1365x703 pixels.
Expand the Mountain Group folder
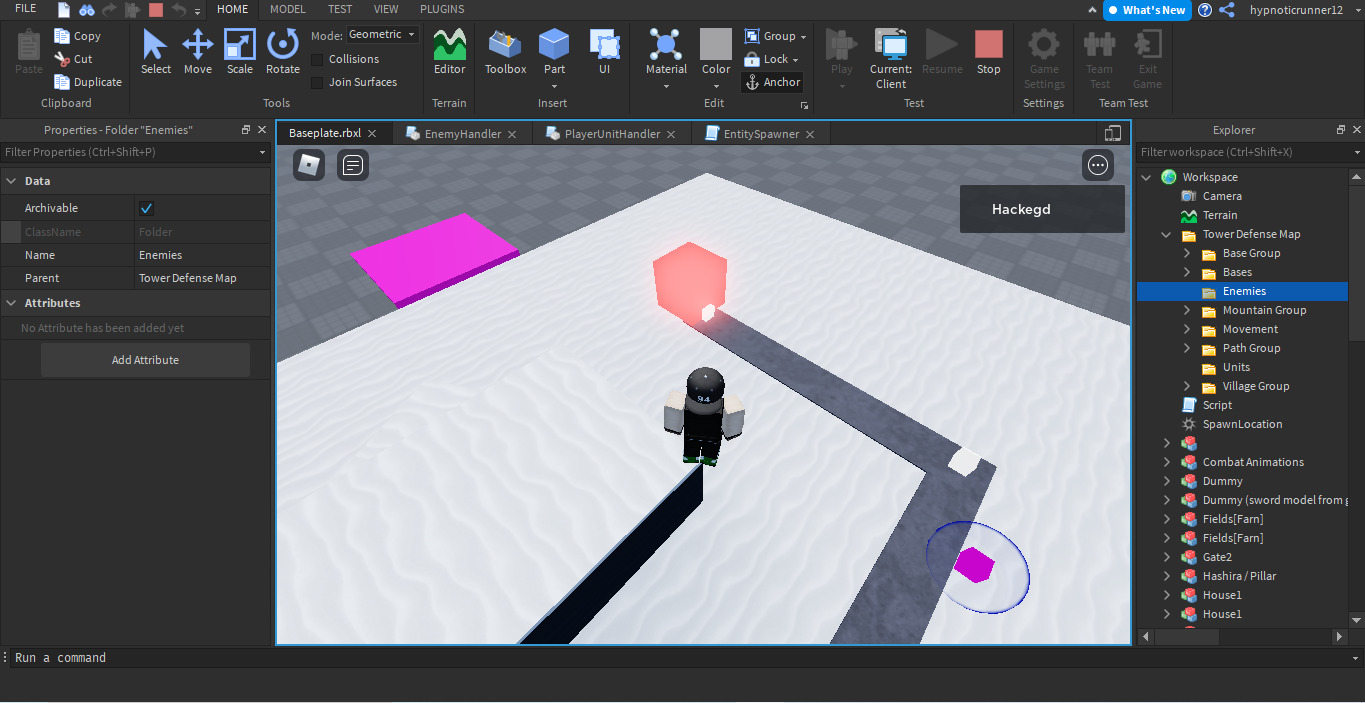coord(1187,310)
